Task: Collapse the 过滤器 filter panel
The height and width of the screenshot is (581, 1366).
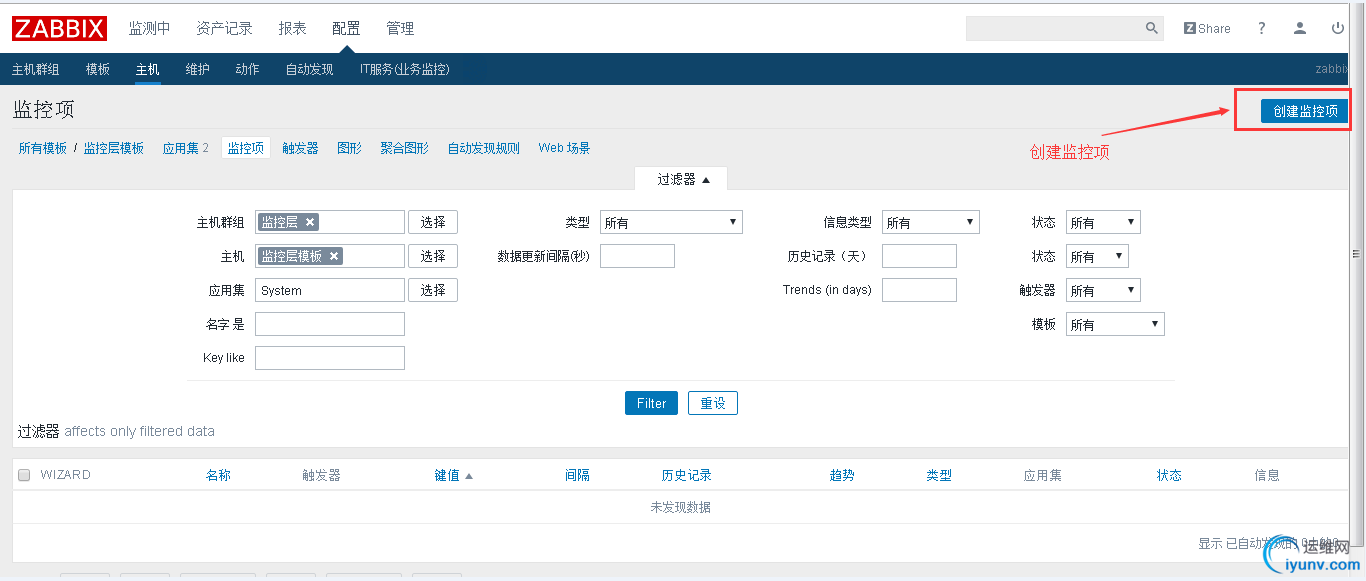Action: coord(682,180)
